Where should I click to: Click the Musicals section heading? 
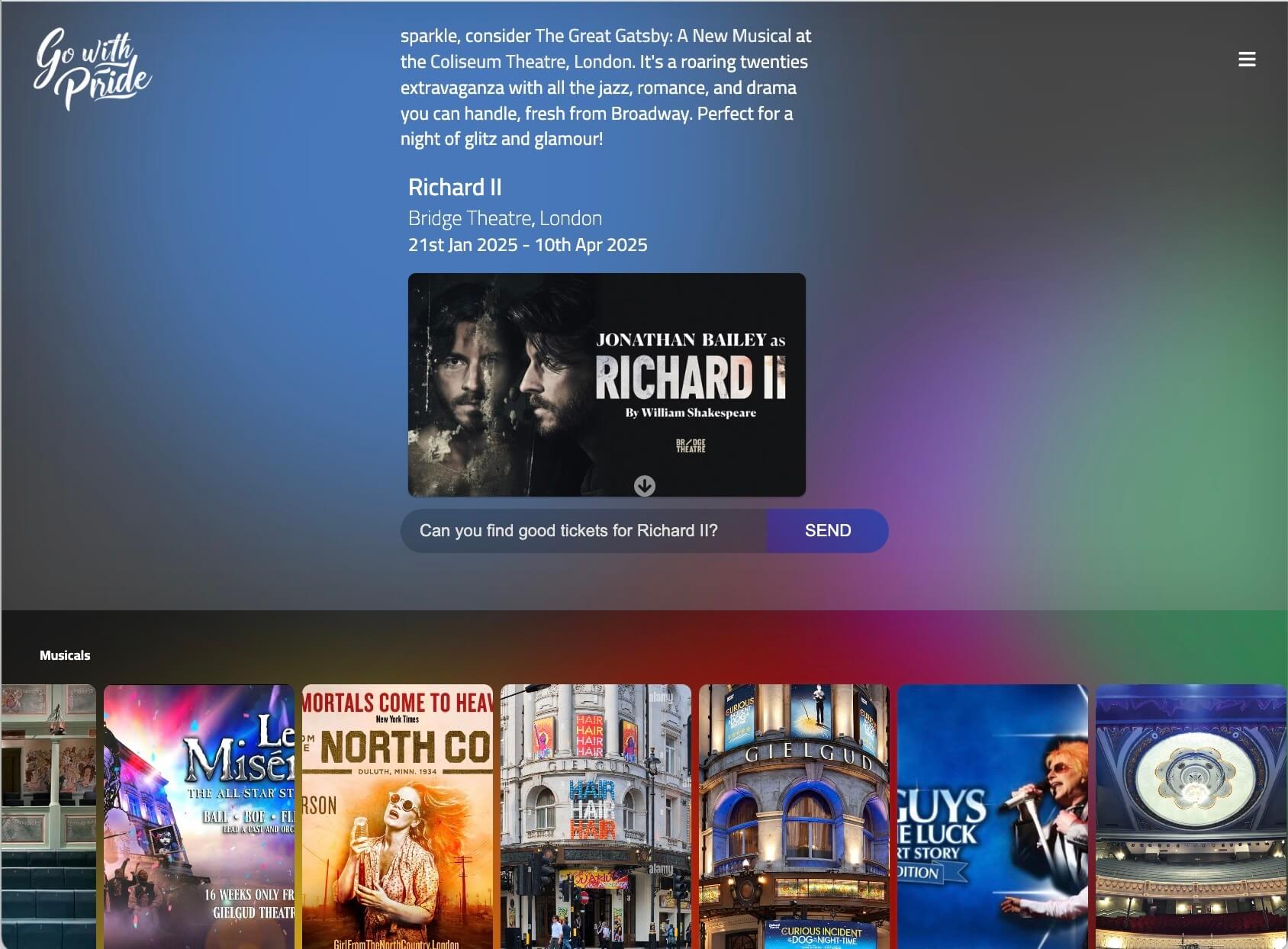pos(65,655)
